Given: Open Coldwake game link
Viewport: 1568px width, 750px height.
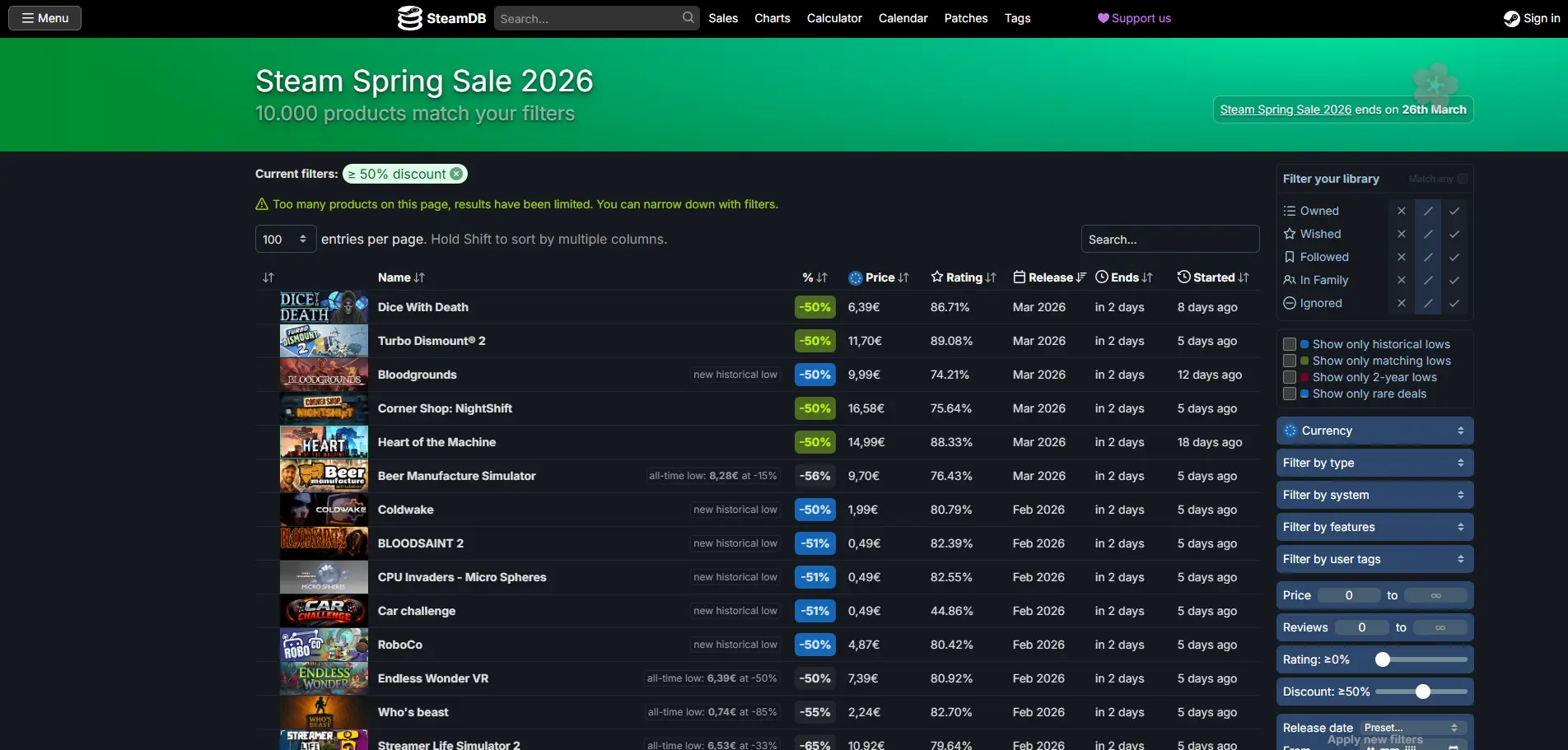Looking at the screenshot, I should click(x=405, y=510).
